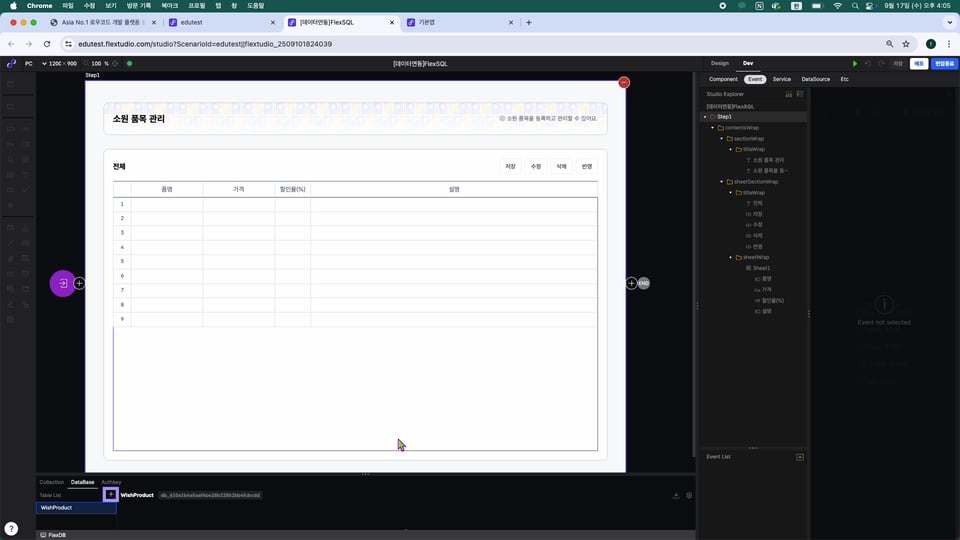
Task: Switch to the Authkey tab
Action: (x=111, y=482)
